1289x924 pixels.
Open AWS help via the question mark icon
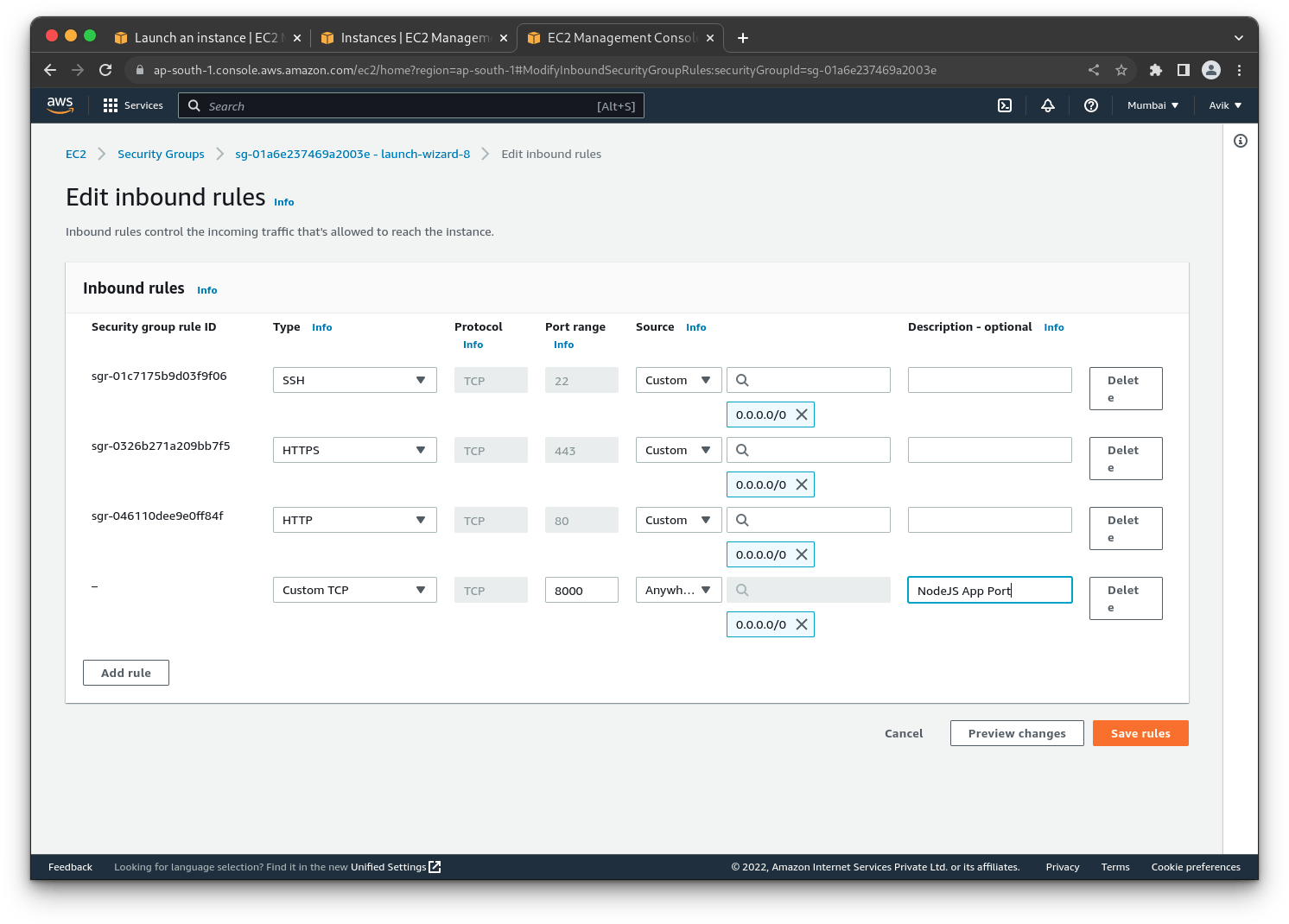[1090, 104]
